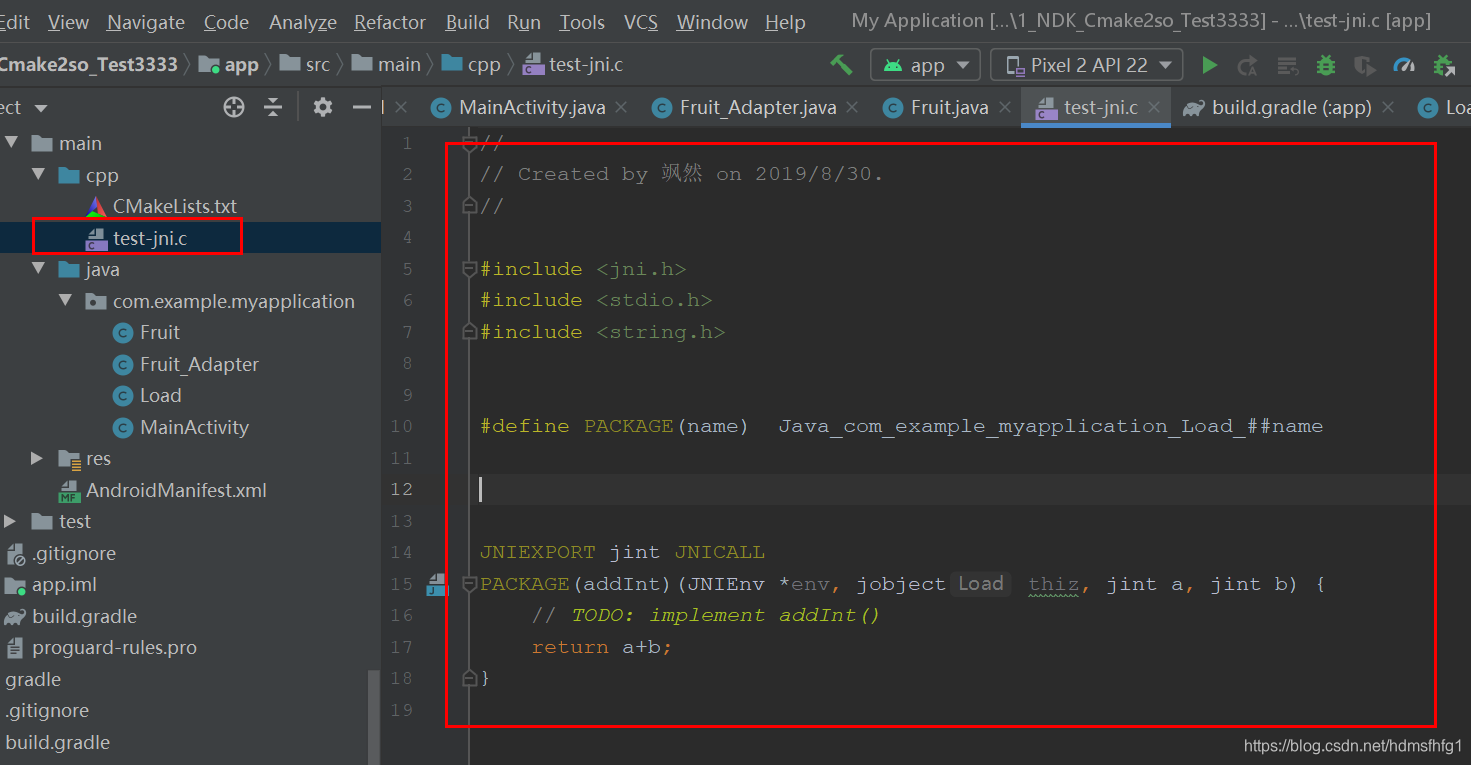Click Collapse All icon in project panel
Image resolution: width=1471 pixels, height=765 pixels.
(273, 107)
